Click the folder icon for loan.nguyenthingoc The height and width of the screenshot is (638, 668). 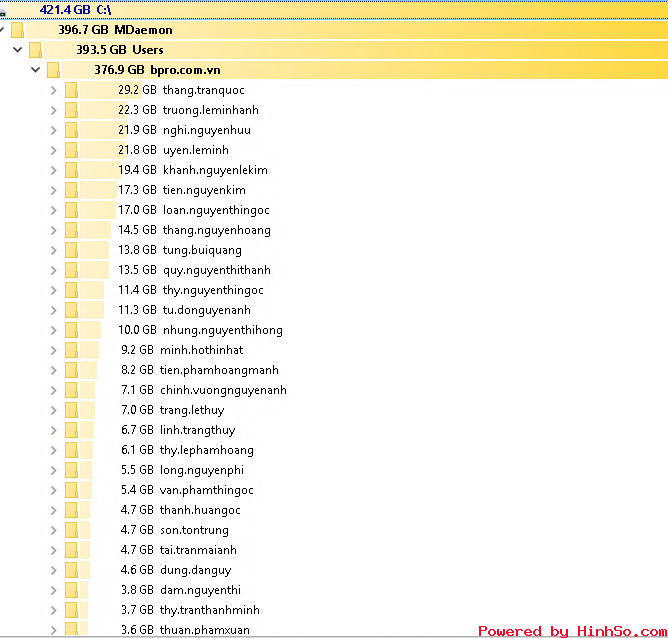pos(71,210)
